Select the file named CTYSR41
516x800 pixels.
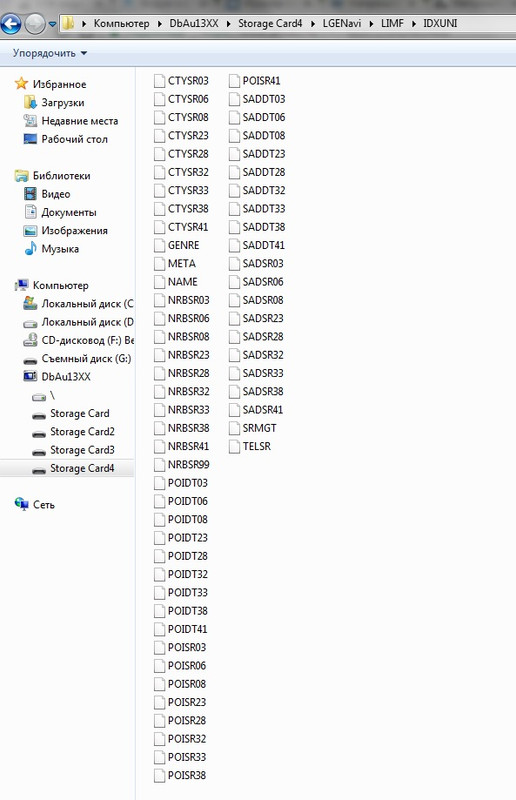click(x=188, y=227)
